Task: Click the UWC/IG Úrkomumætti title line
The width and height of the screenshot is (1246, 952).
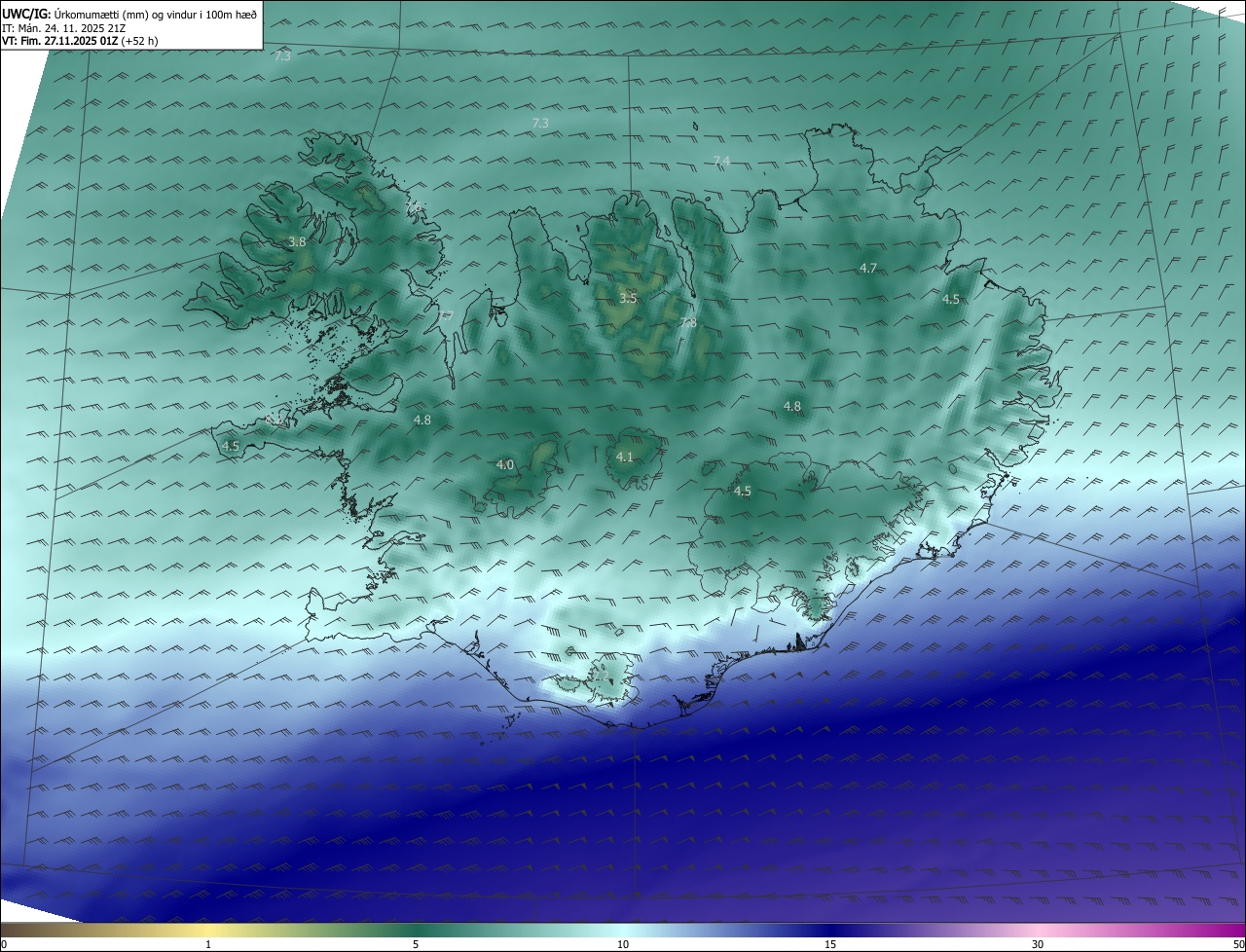Action: click(129, 14)
